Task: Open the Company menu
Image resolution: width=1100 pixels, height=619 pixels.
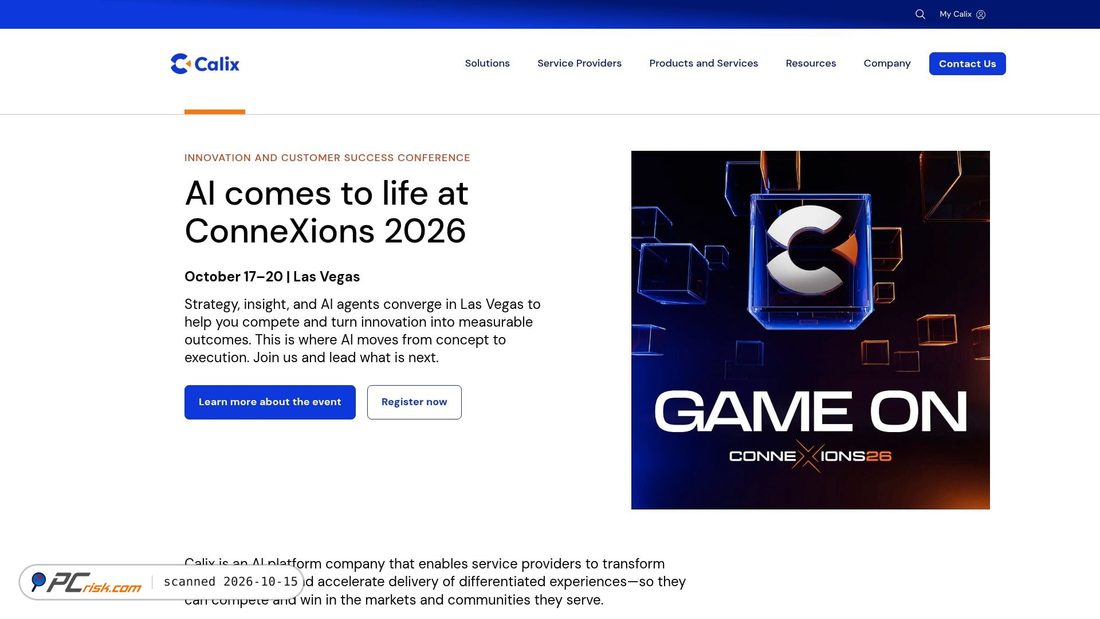Action: pos(887,63)
